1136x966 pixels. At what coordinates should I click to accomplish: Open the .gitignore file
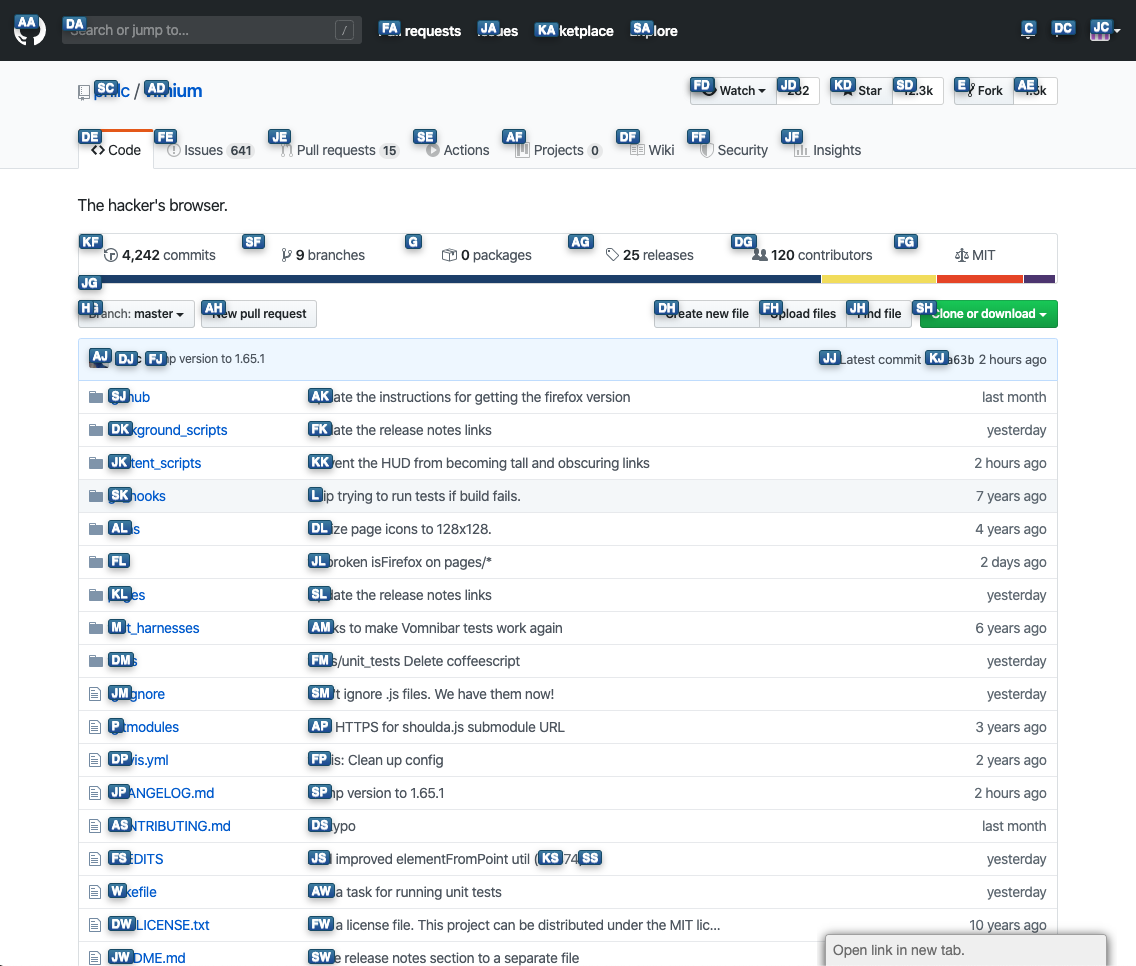click(137, 694)
